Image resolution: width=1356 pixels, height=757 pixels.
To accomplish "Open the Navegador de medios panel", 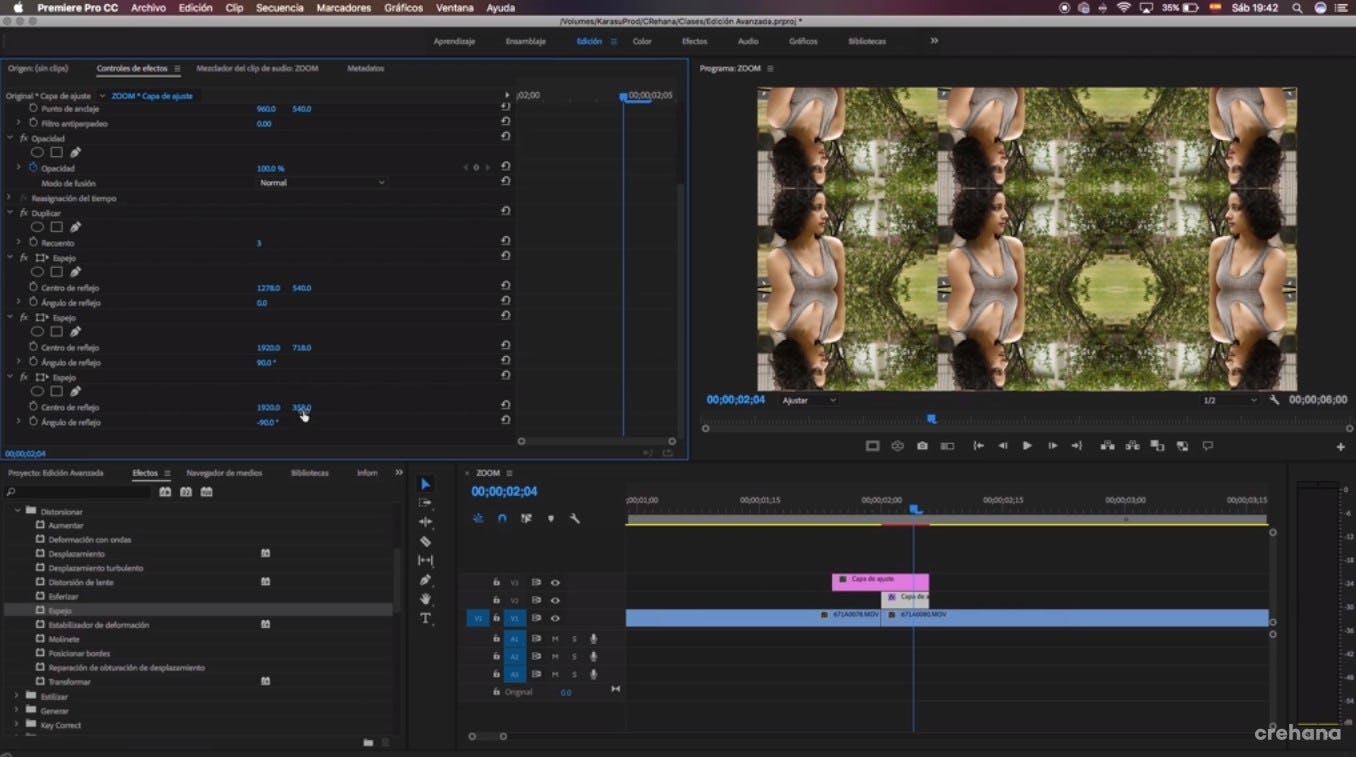I will point(224,473).
